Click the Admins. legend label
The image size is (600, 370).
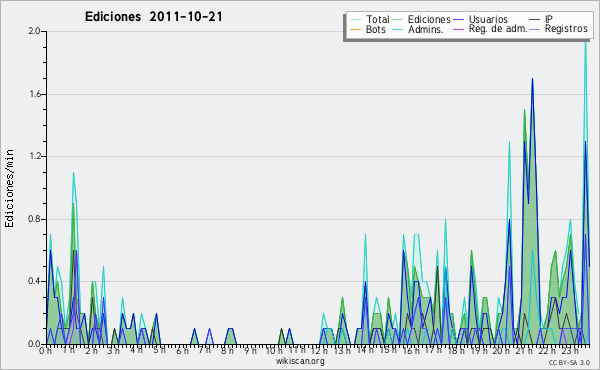tap(426, 29)
